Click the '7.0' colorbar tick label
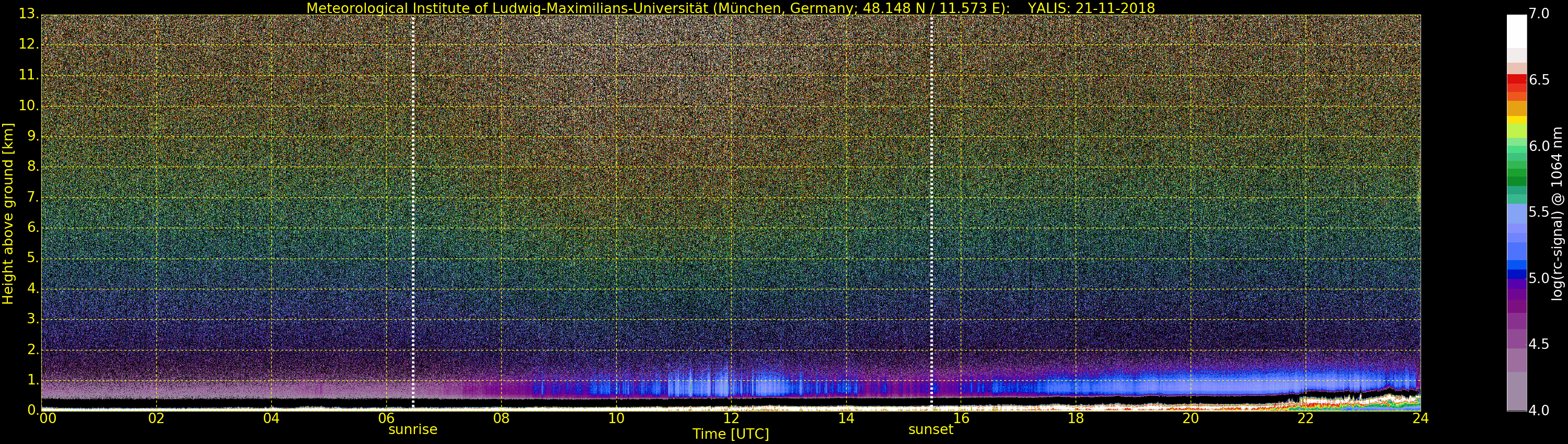This screenshot has width=1568, height=444. [x=1539, y=14]
